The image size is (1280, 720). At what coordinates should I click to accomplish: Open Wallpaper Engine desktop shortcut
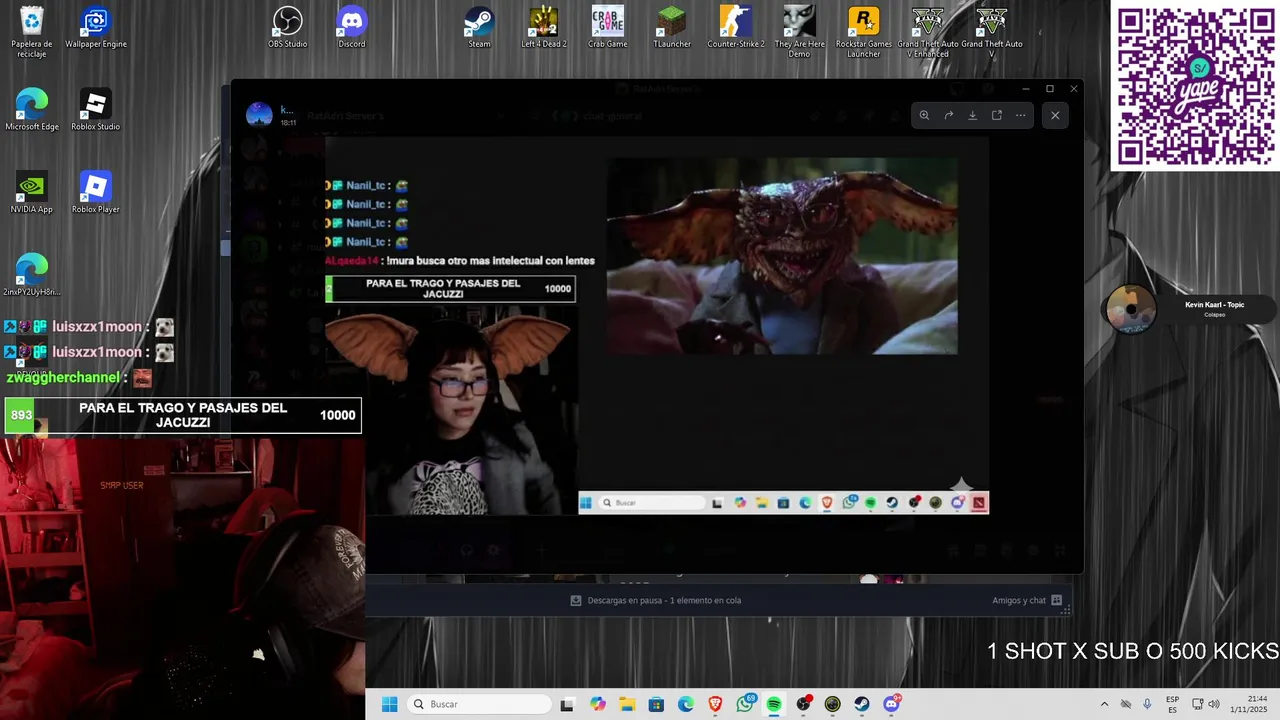[96, 28]
